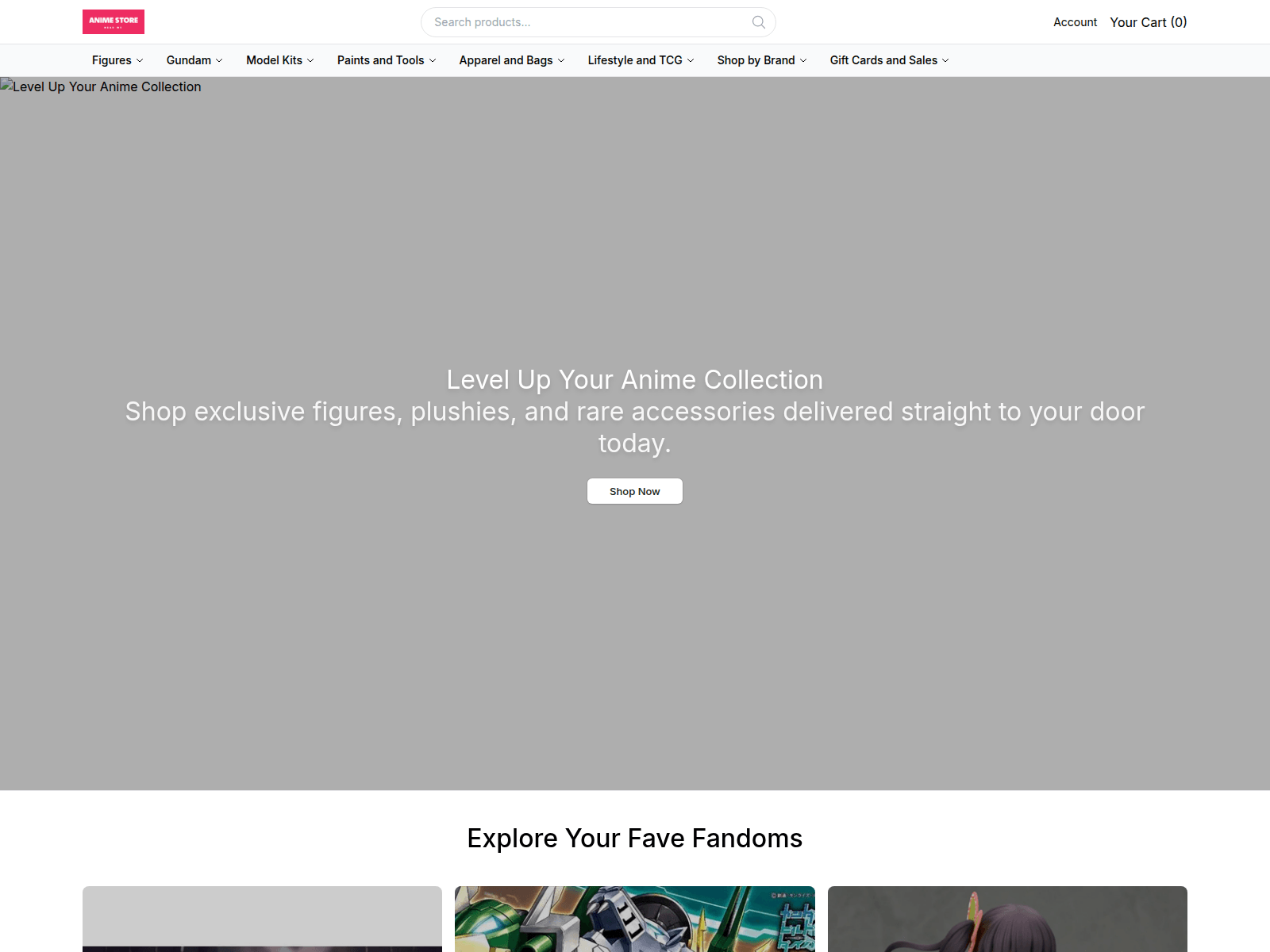Open the Shop by Brand menu
1270x952 pixels.
pos(762,60)
